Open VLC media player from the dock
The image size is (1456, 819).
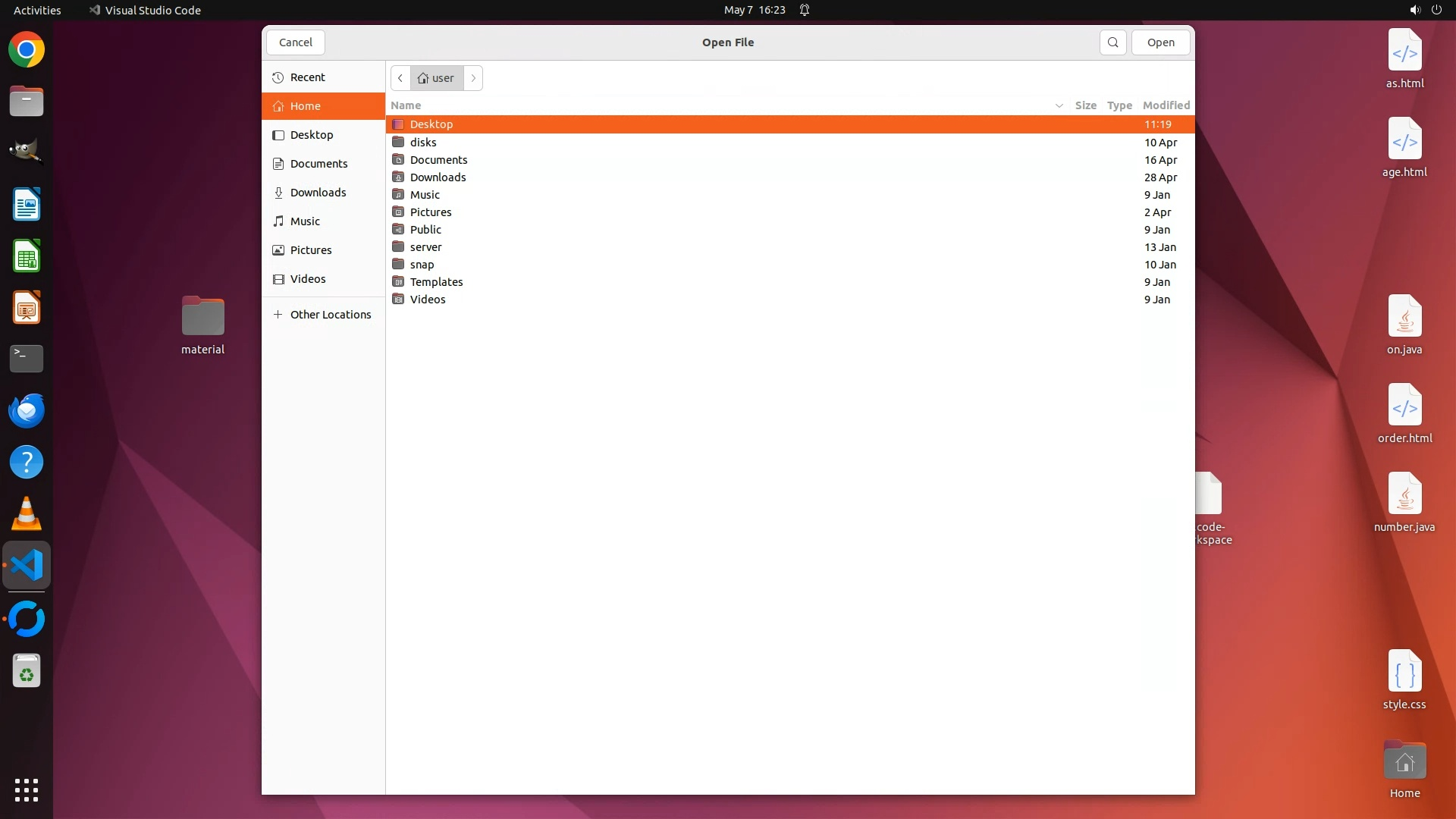(x=27, y=514)
